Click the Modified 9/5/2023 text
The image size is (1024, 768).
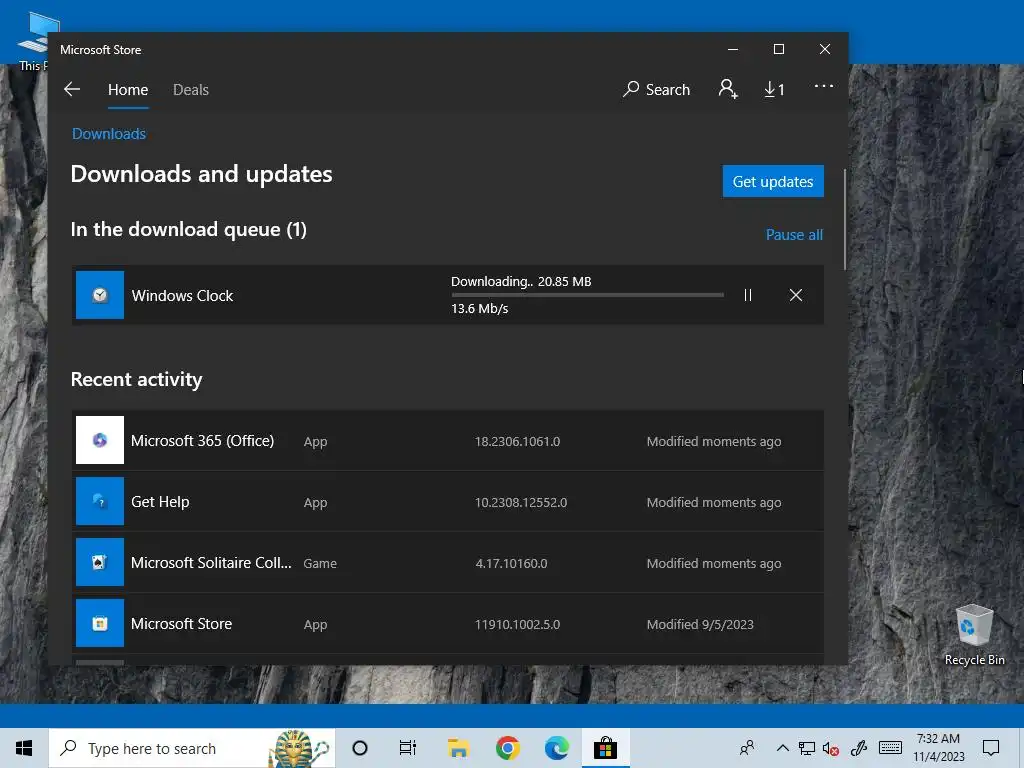click(x=700, y=624)
